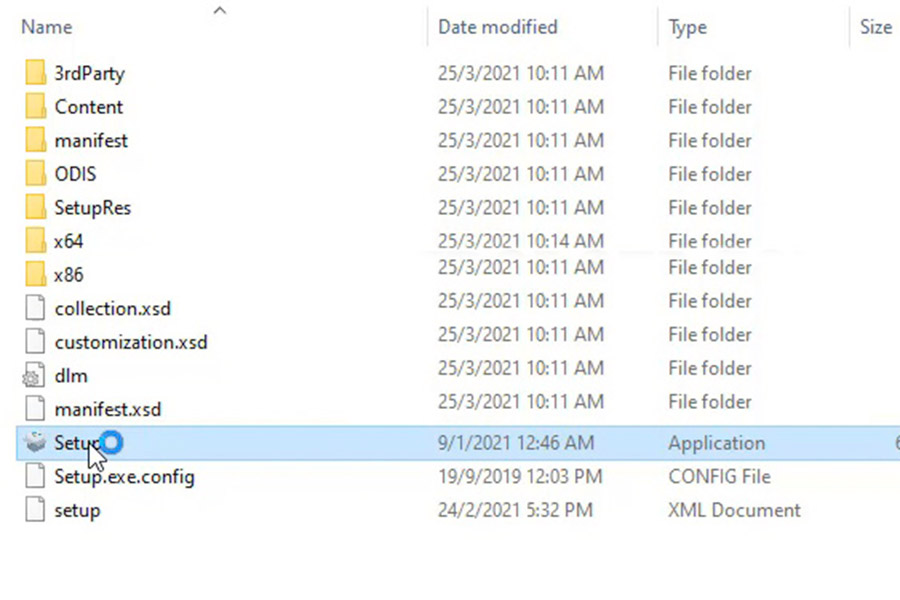The image size is (900, 600).
Task: Select the manifest.xsd file name
Action: point(108,409)
